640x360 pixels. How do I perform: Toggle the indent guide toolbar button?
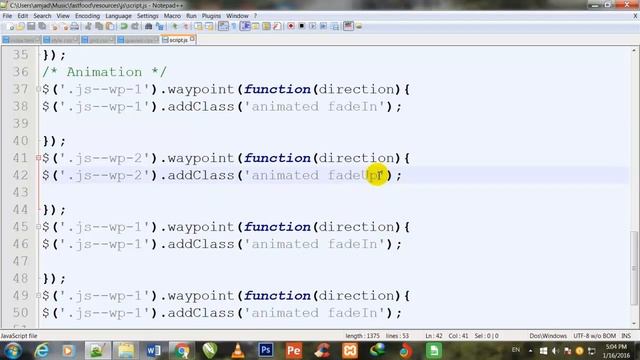pos(245,27)
